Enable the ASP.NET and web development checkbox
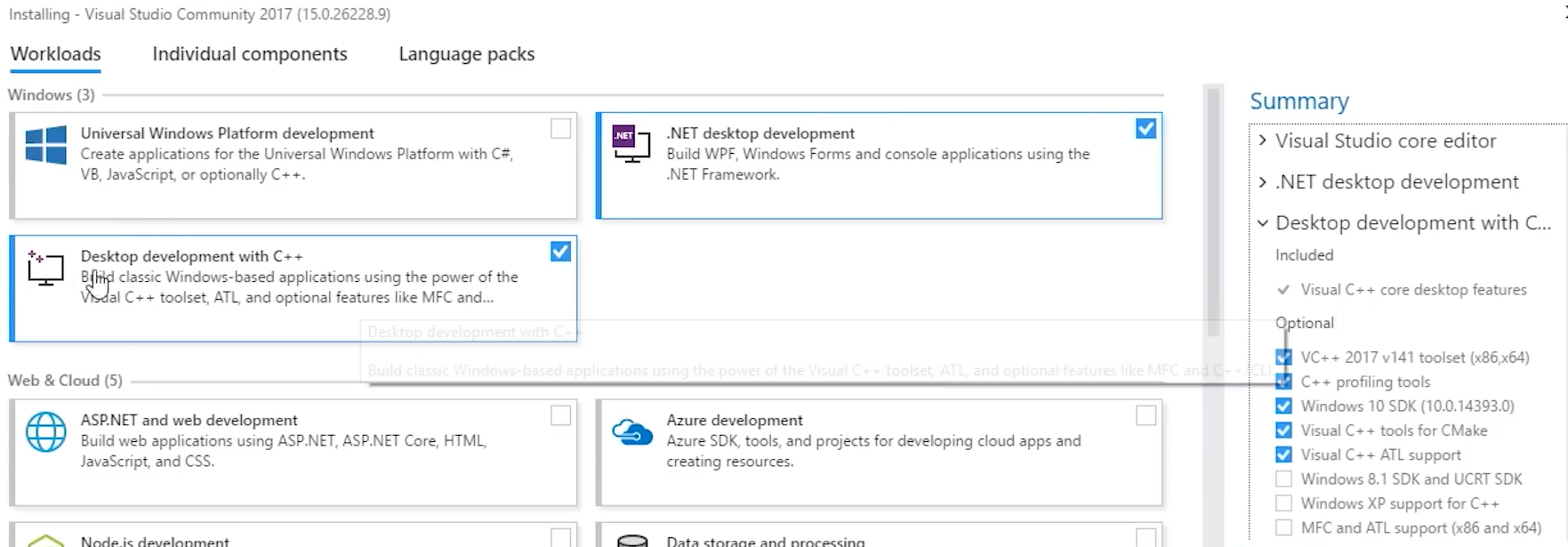 tap(560, 415)
